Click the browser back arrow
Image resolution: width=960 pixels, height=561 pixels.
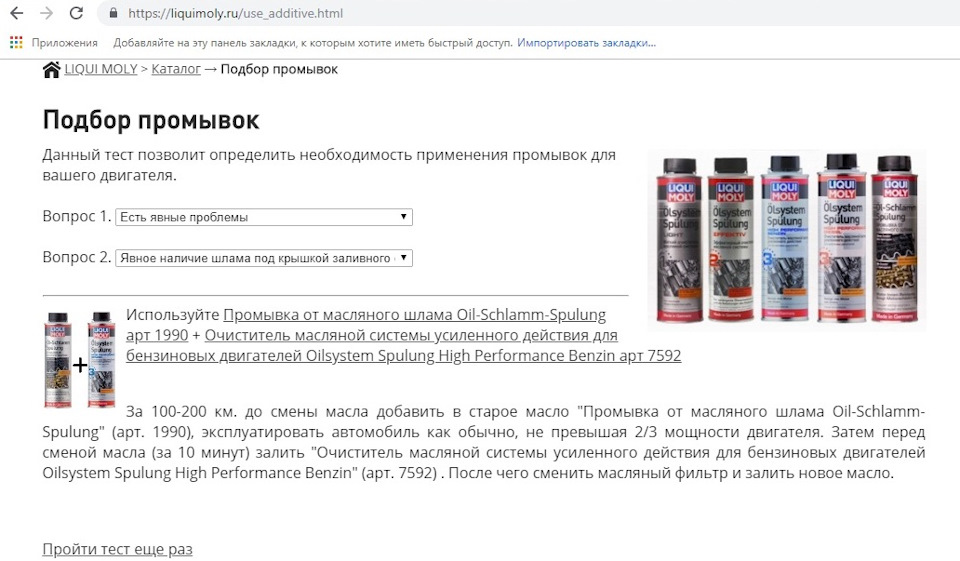point(17,13)
